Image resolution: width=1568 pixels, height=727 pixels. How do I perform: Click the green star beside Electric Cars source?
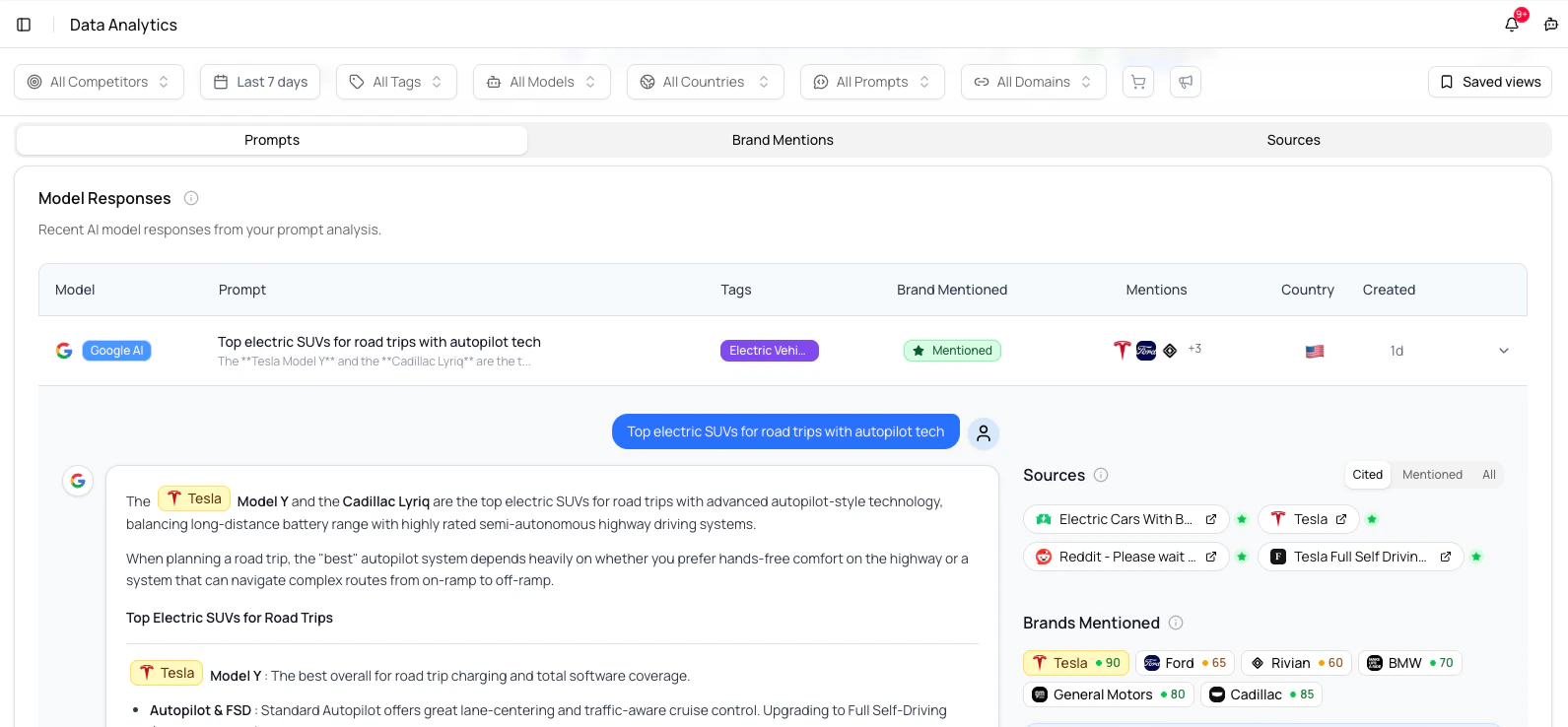pyautogui.click(x=1242, y=519)
